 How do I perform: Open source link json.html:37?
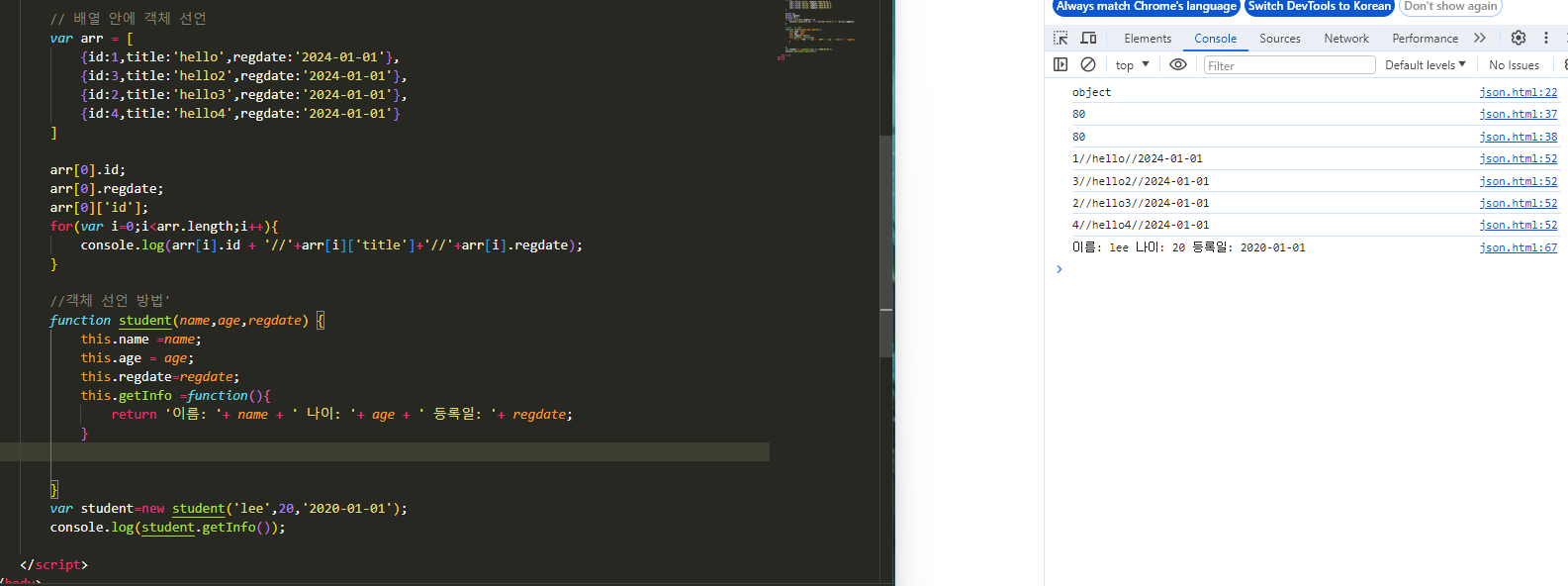pyautogui.click(x=1518, y=114)
